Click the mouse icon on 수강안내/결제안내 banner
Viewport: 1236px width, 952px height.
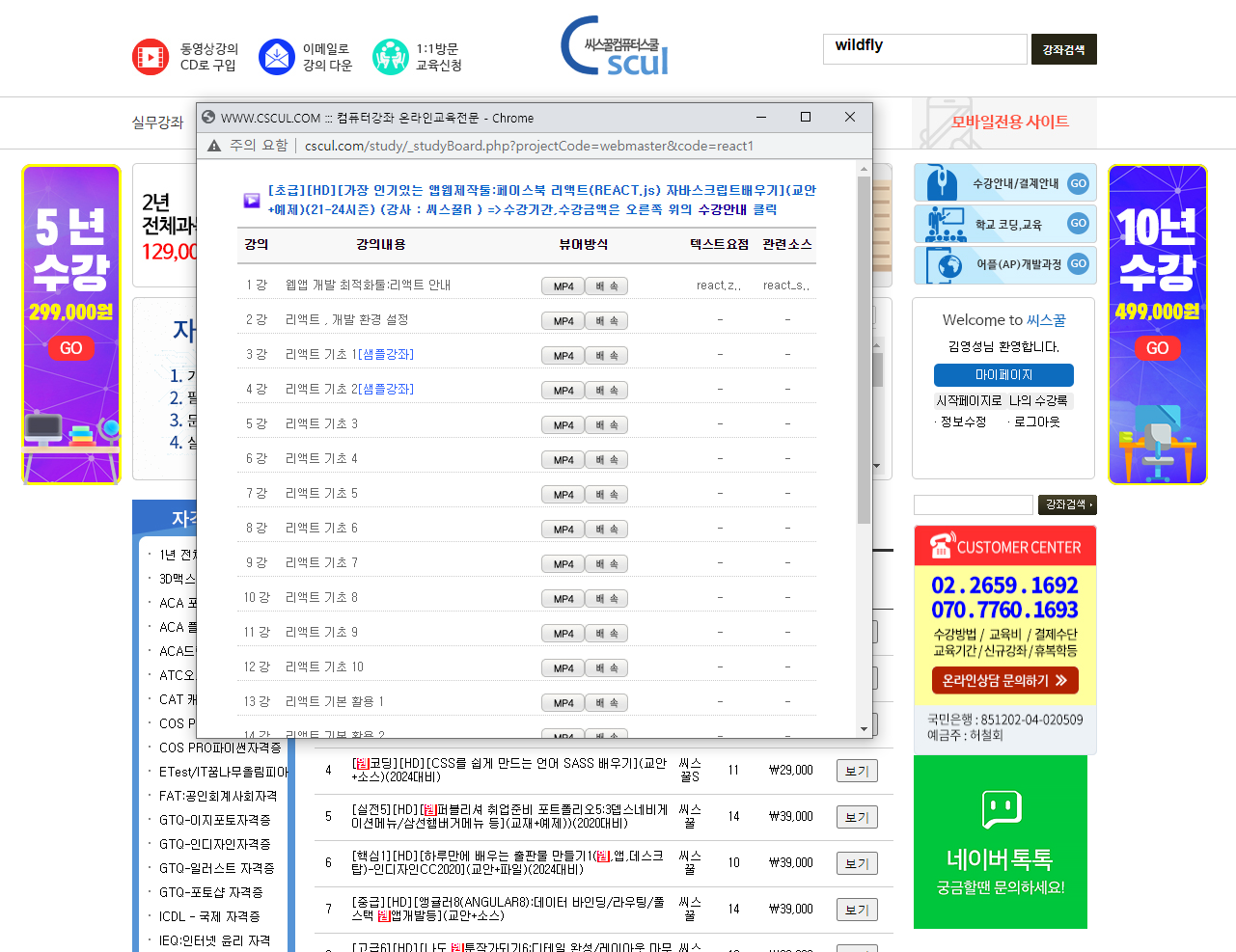click(941, 182)
